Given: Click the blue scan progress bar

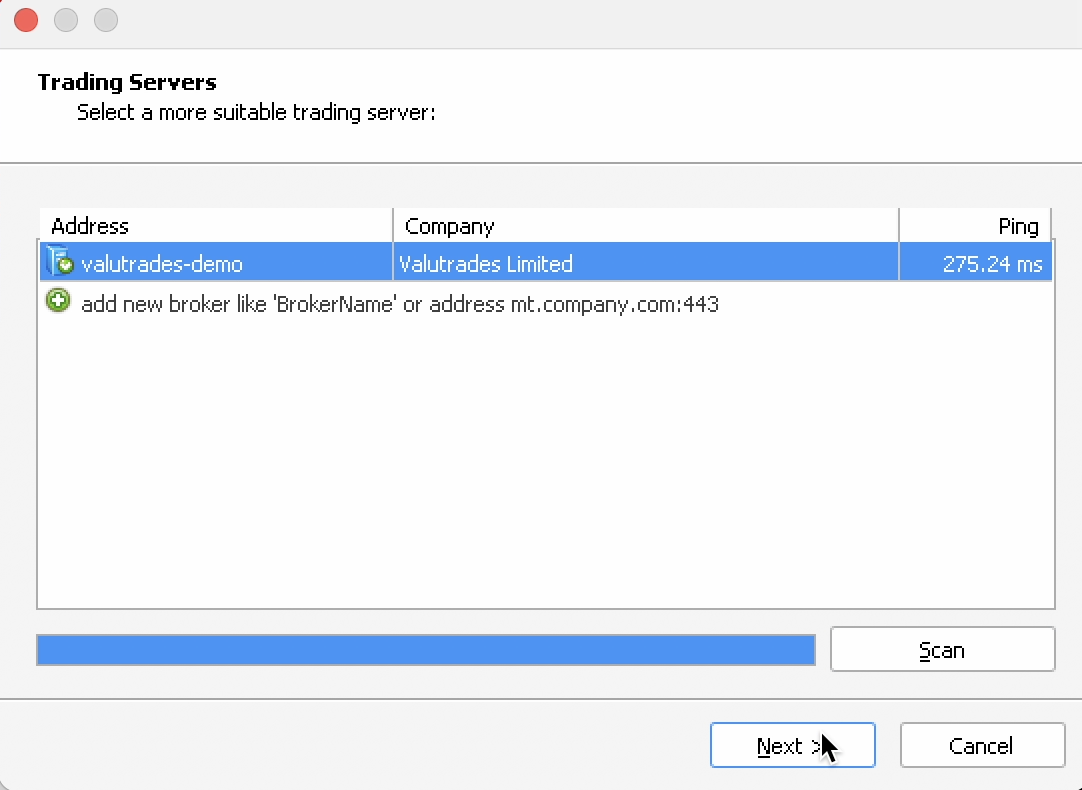Looking at the screenshot, I should [x=426, y=650].
